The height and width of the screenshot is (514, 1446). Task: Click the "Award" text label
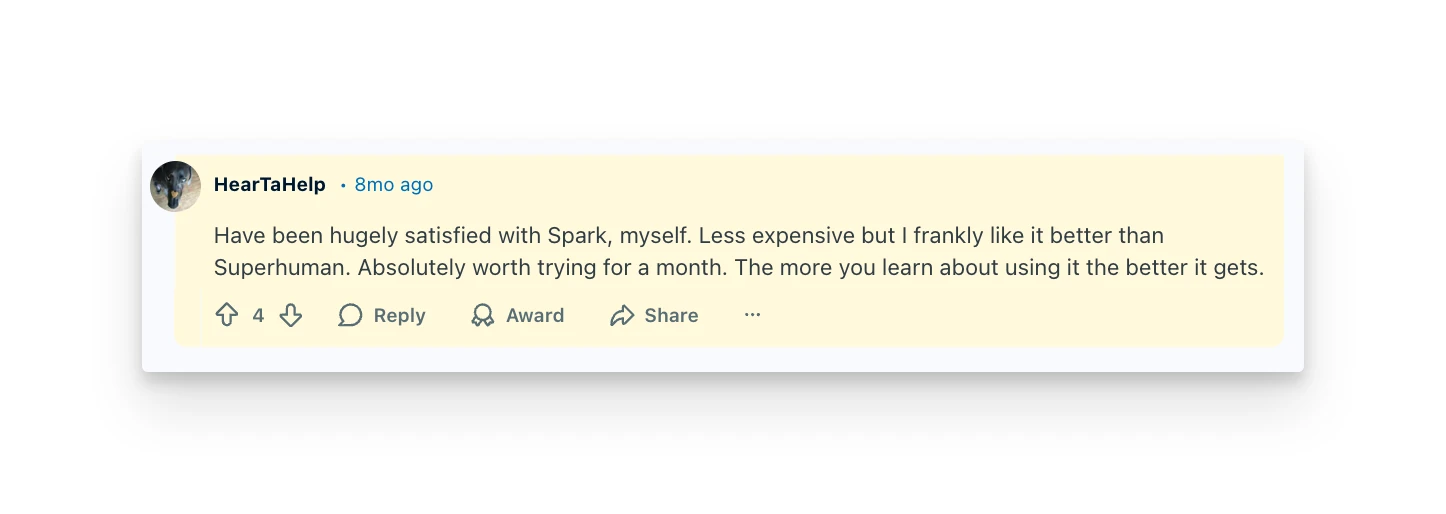click(535, 316)
